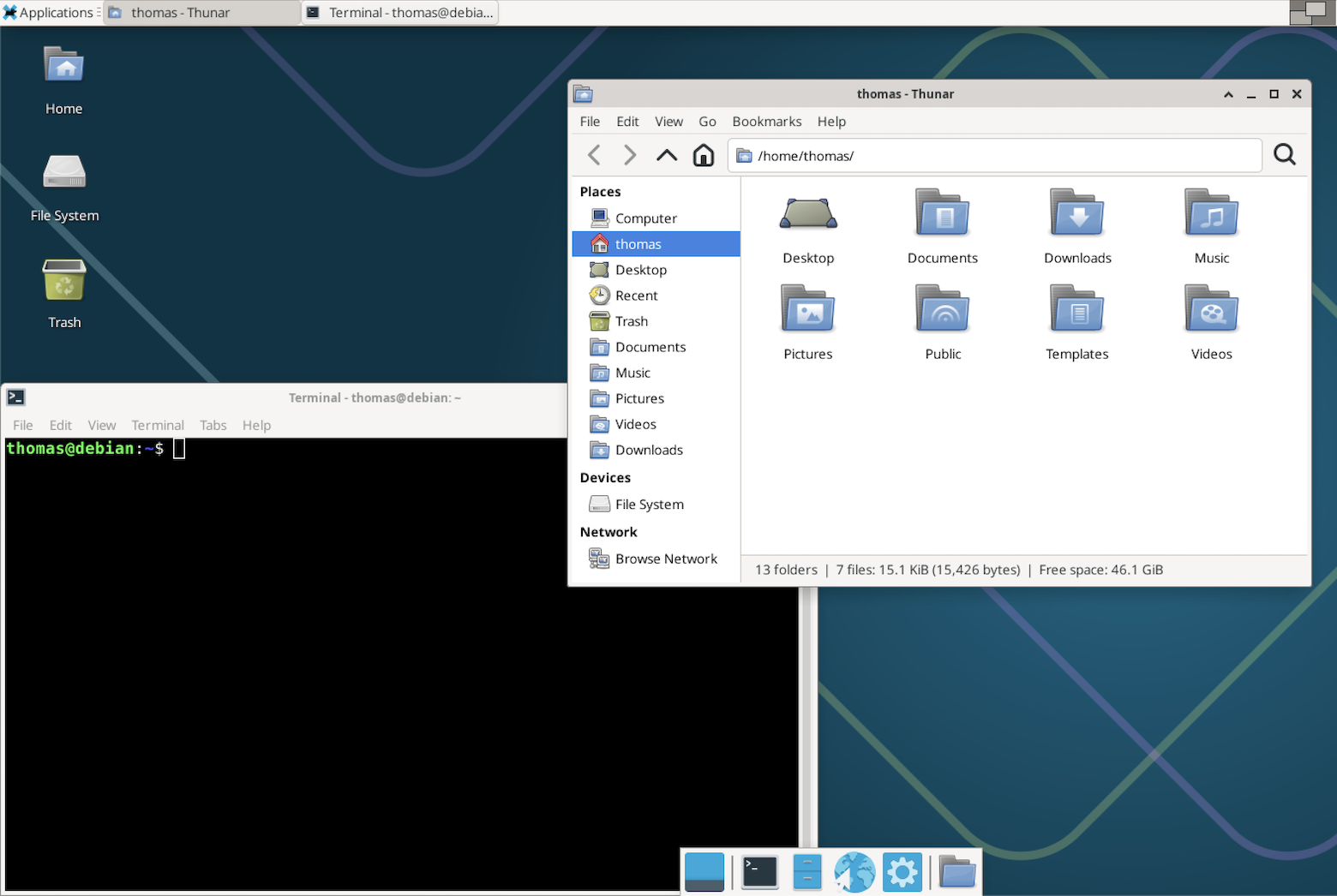This screenshot has width=1337, height=896.
Task: Go to parent folder using up arrow
Action: 667,155
